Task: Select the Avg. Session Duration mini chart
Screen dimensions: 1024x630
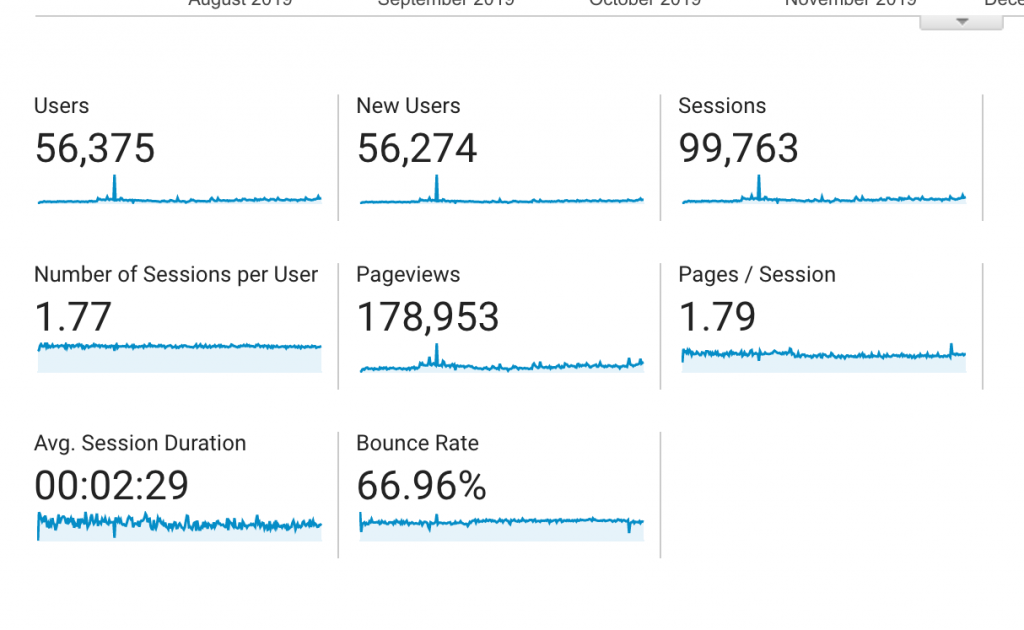Action: coord(178,522)
